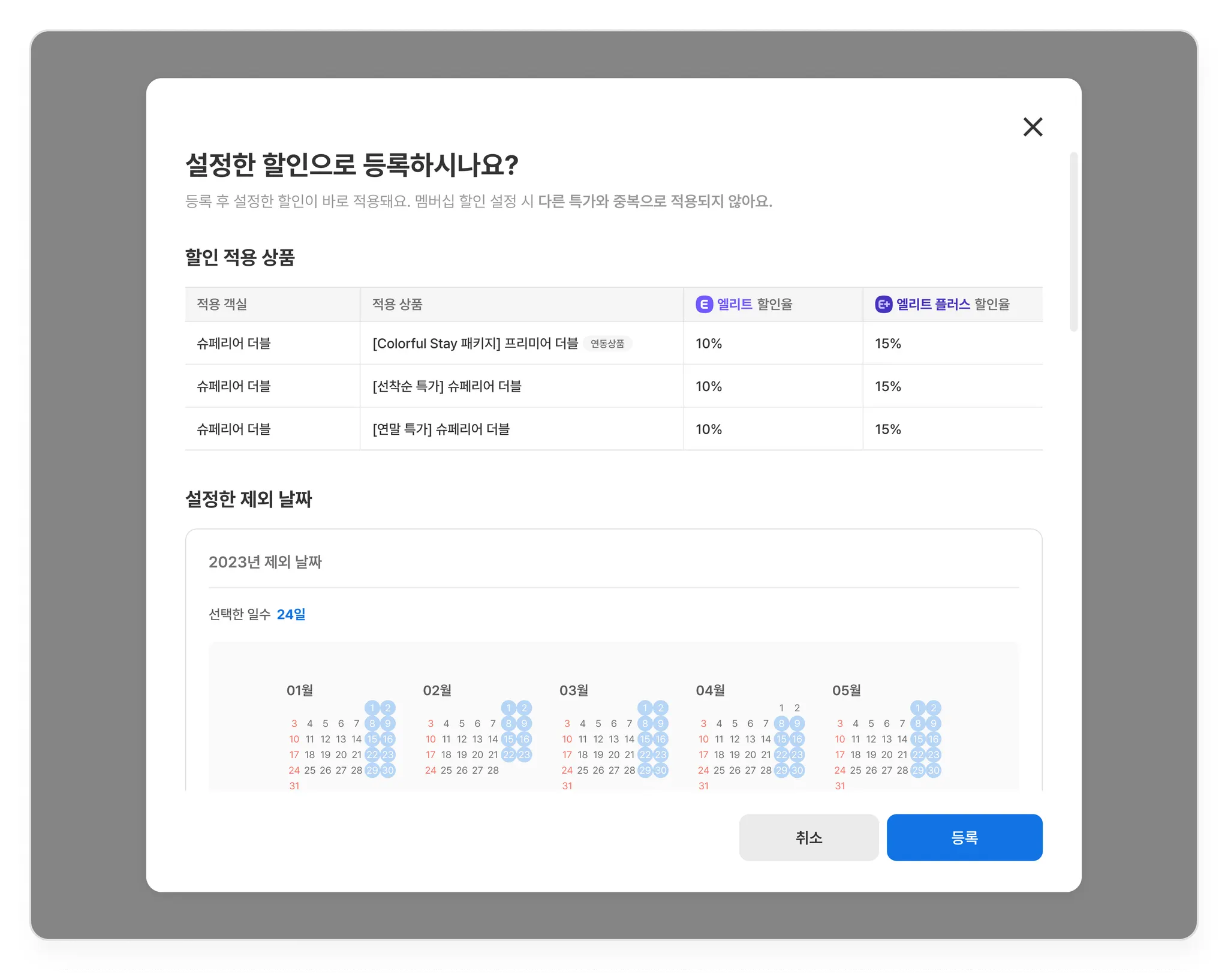Close the discount registration dialog
The height and width of the screenshot is (980, 1228).
pyautogui.click(x=1033, y=127)
